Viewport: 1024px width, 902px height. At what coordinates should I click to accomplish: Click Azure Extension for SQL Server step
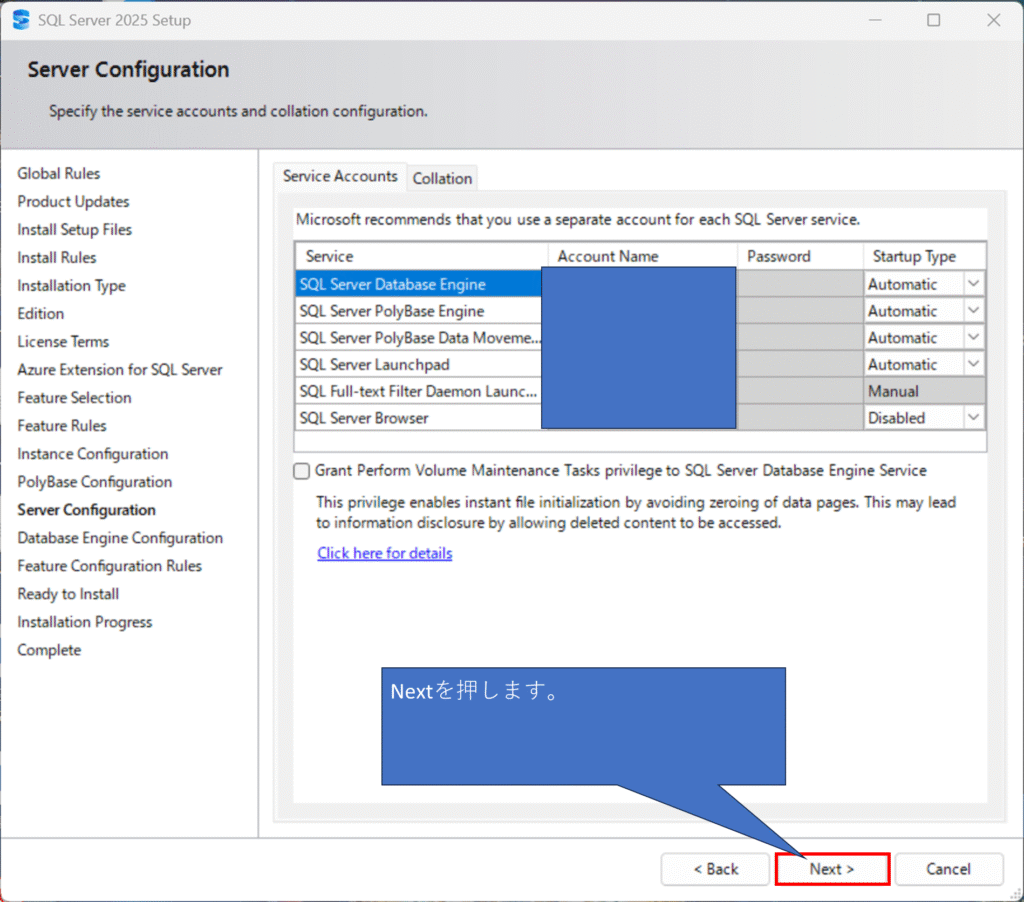tap(120, 370)
